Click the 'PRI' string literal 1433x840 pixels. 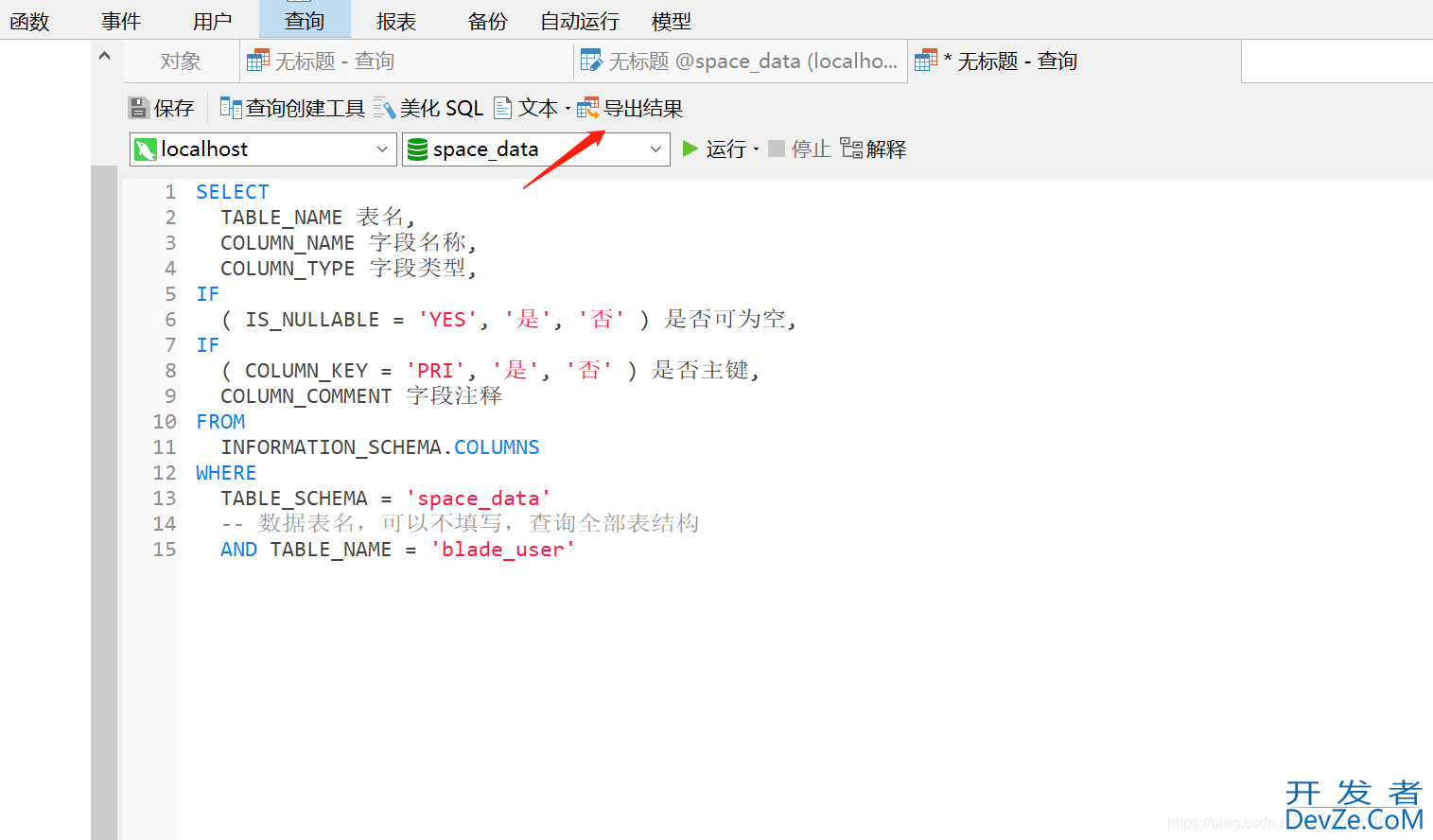pos(435,370)
